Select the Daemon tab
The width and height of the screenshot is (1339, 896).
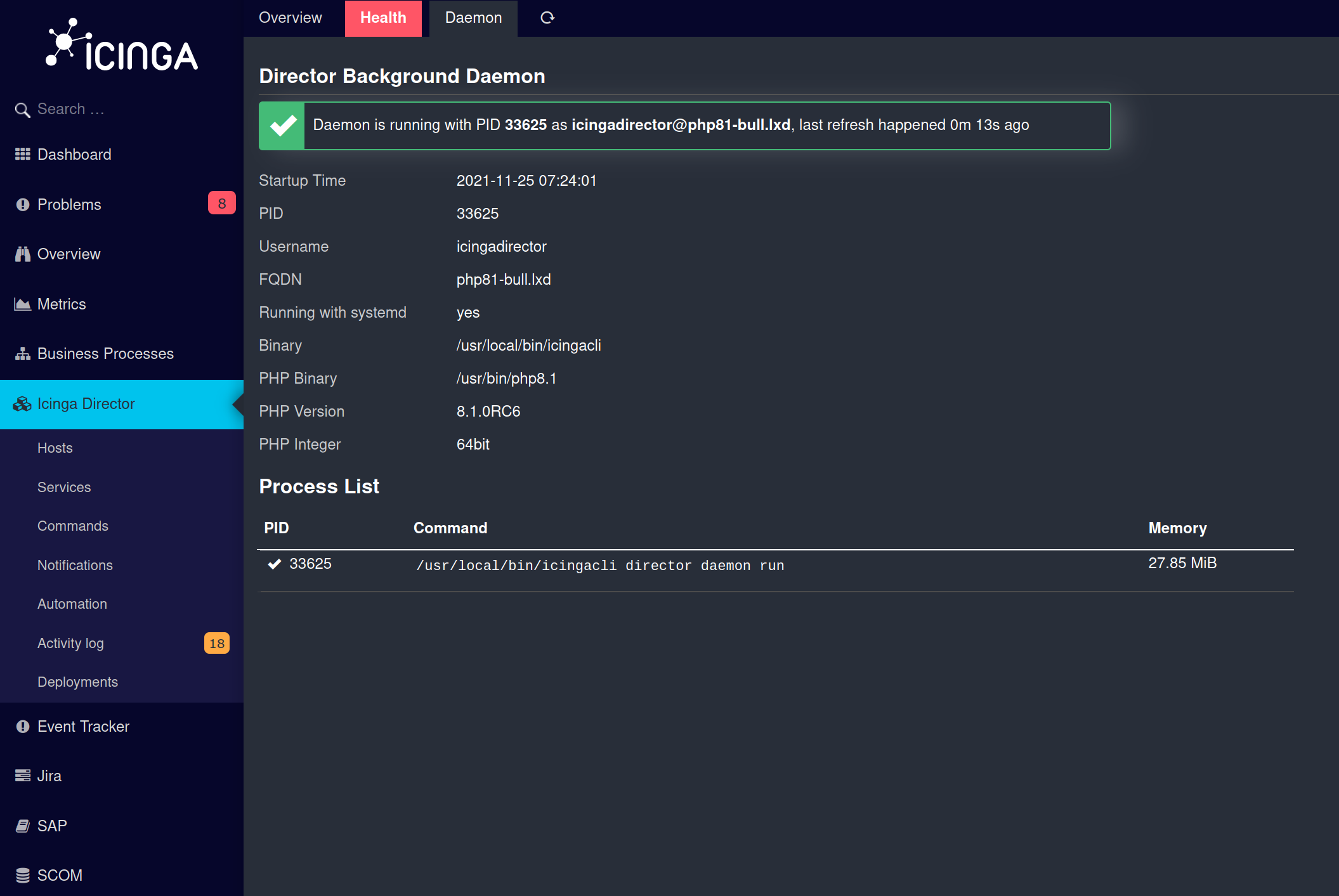(473, 18)
